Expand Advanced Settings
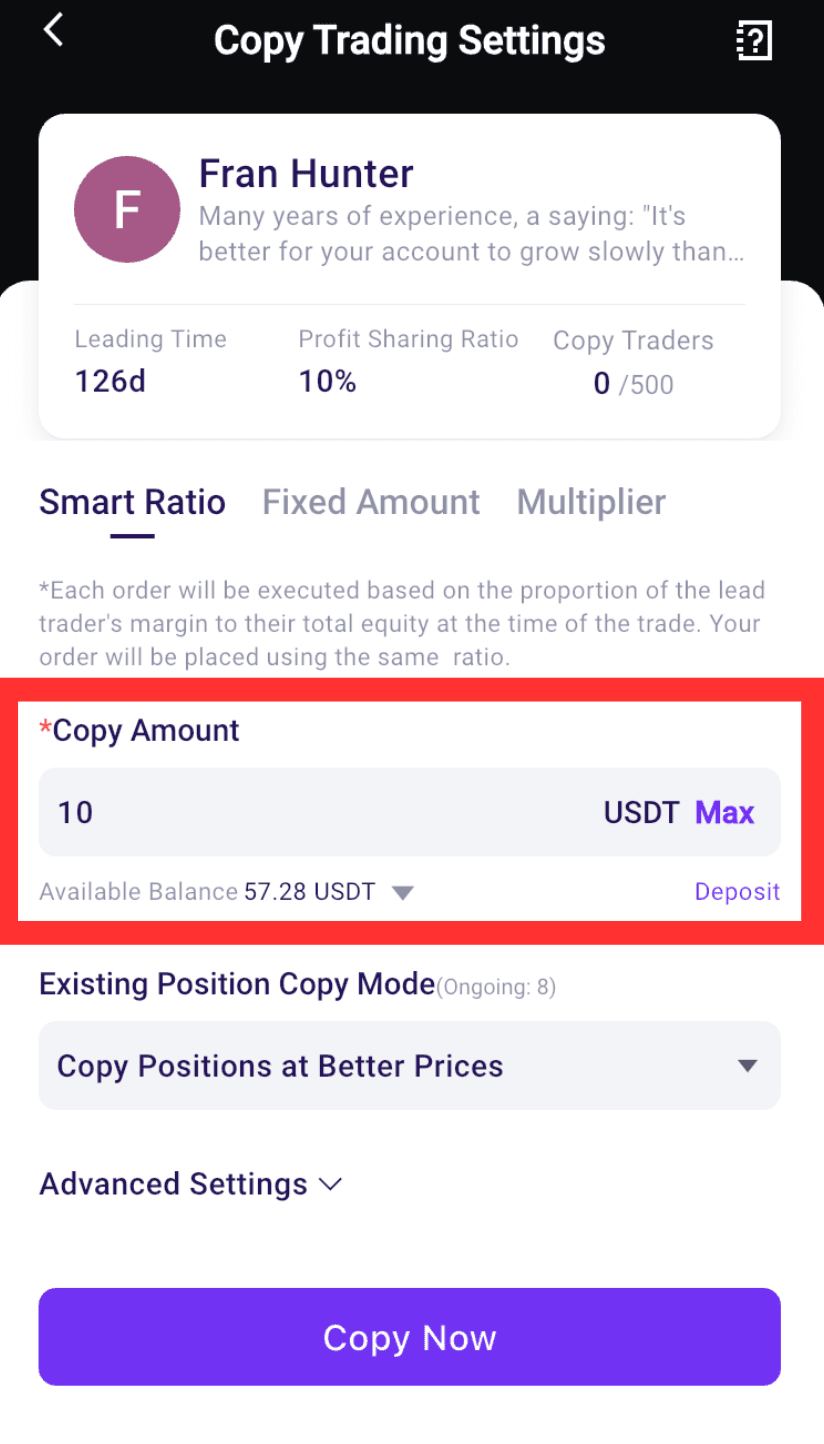824x1444 pixels. click(191, 1184)
